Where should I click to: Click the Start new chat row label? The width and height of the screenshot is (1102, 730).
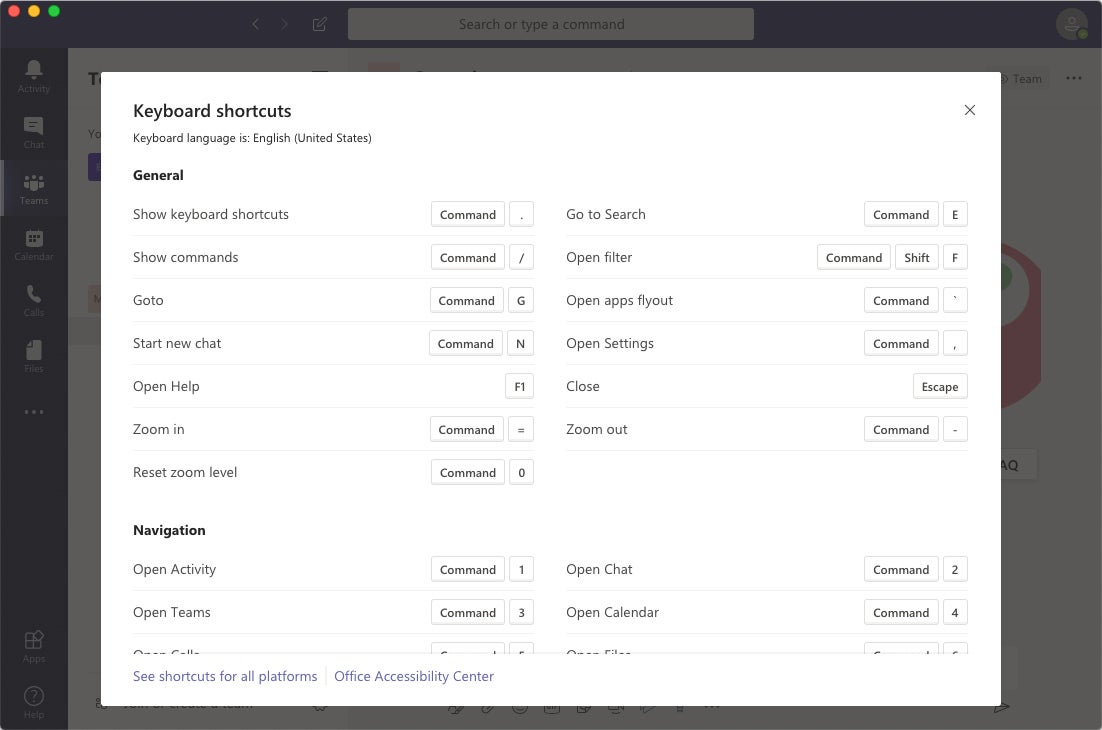(177, 343)
